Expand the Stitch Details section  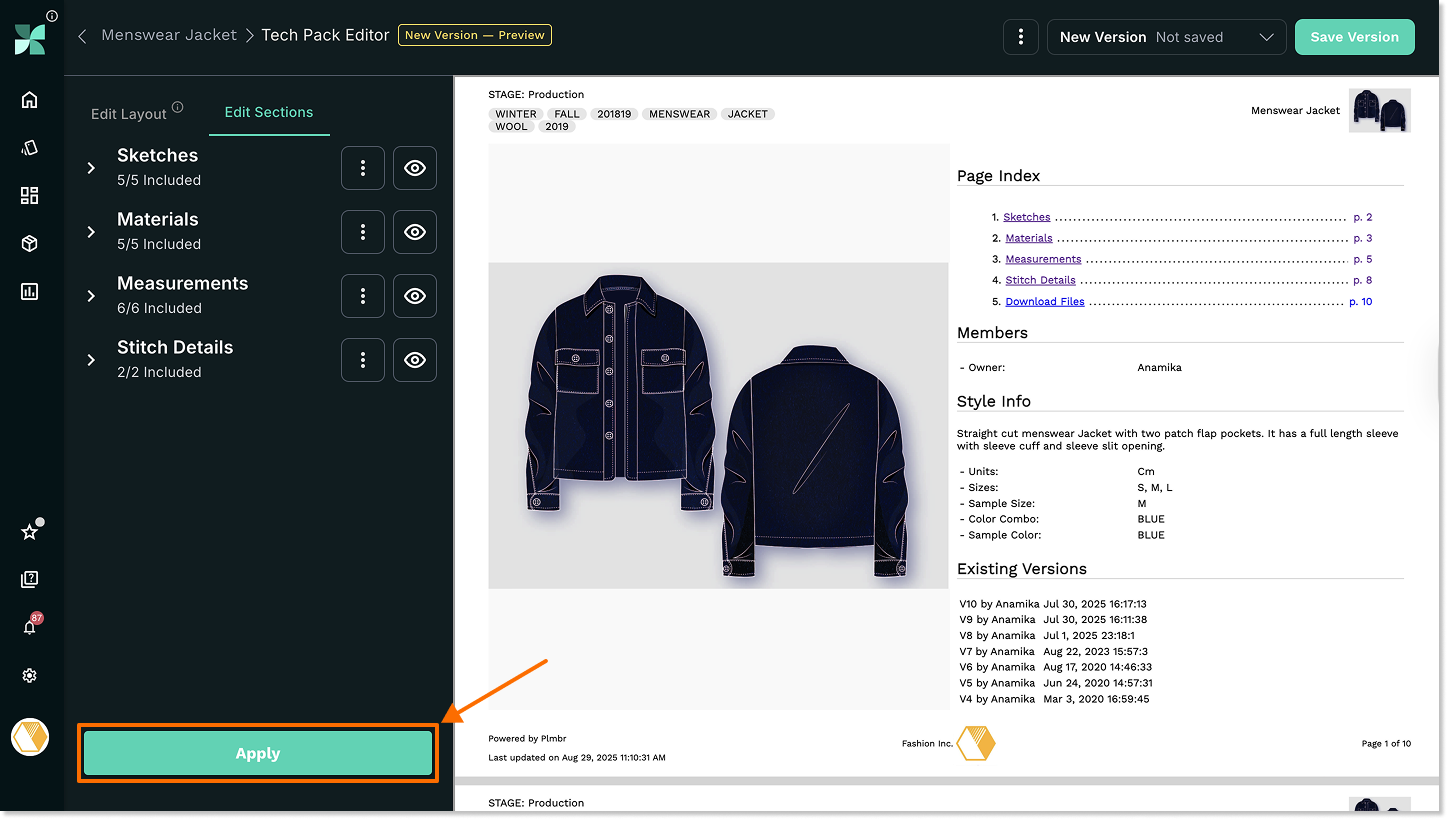pos(91,360)
